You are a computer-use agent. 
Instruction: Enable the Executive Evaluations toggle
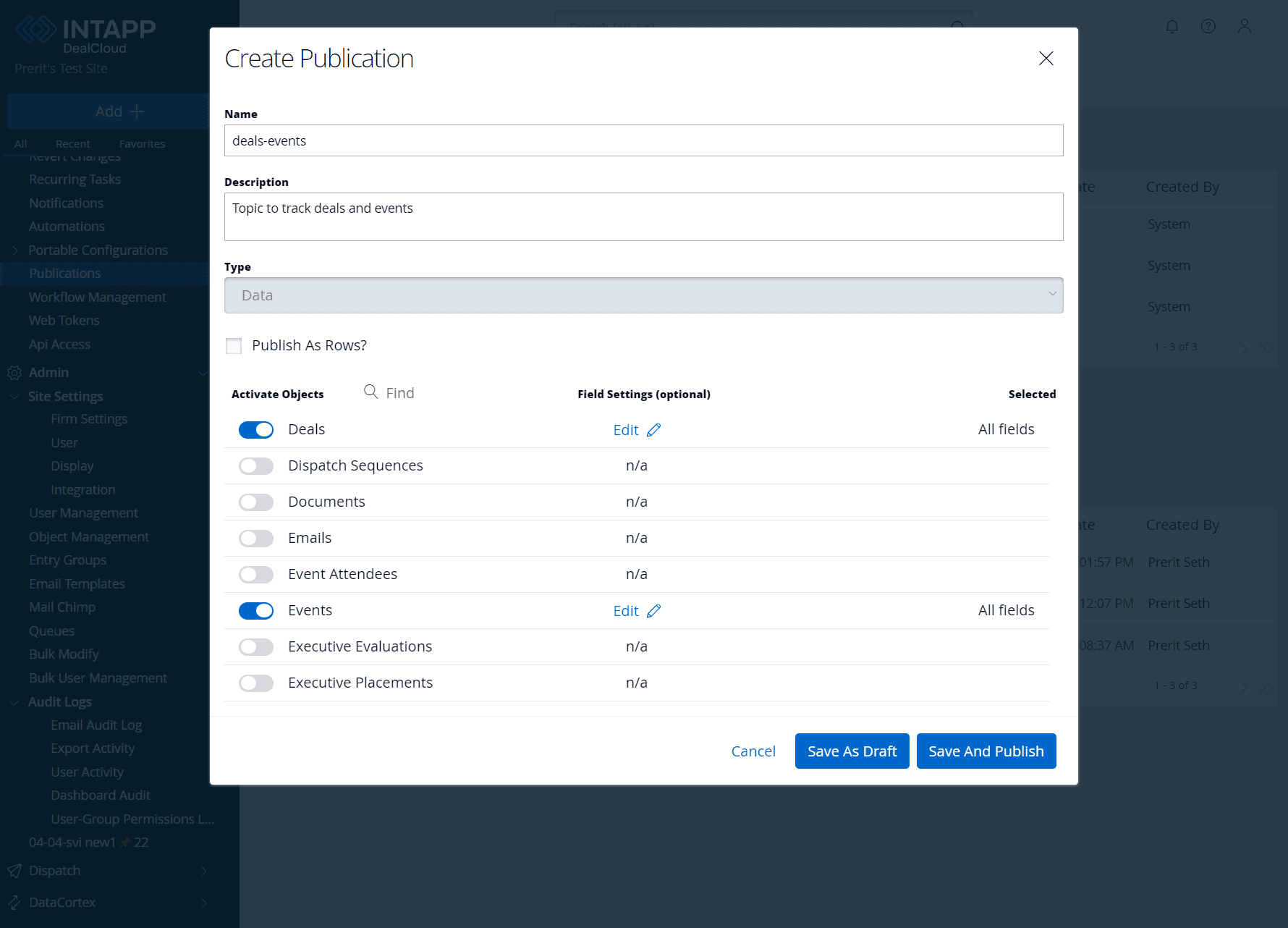pyautogui.click(x=256, y=647)
